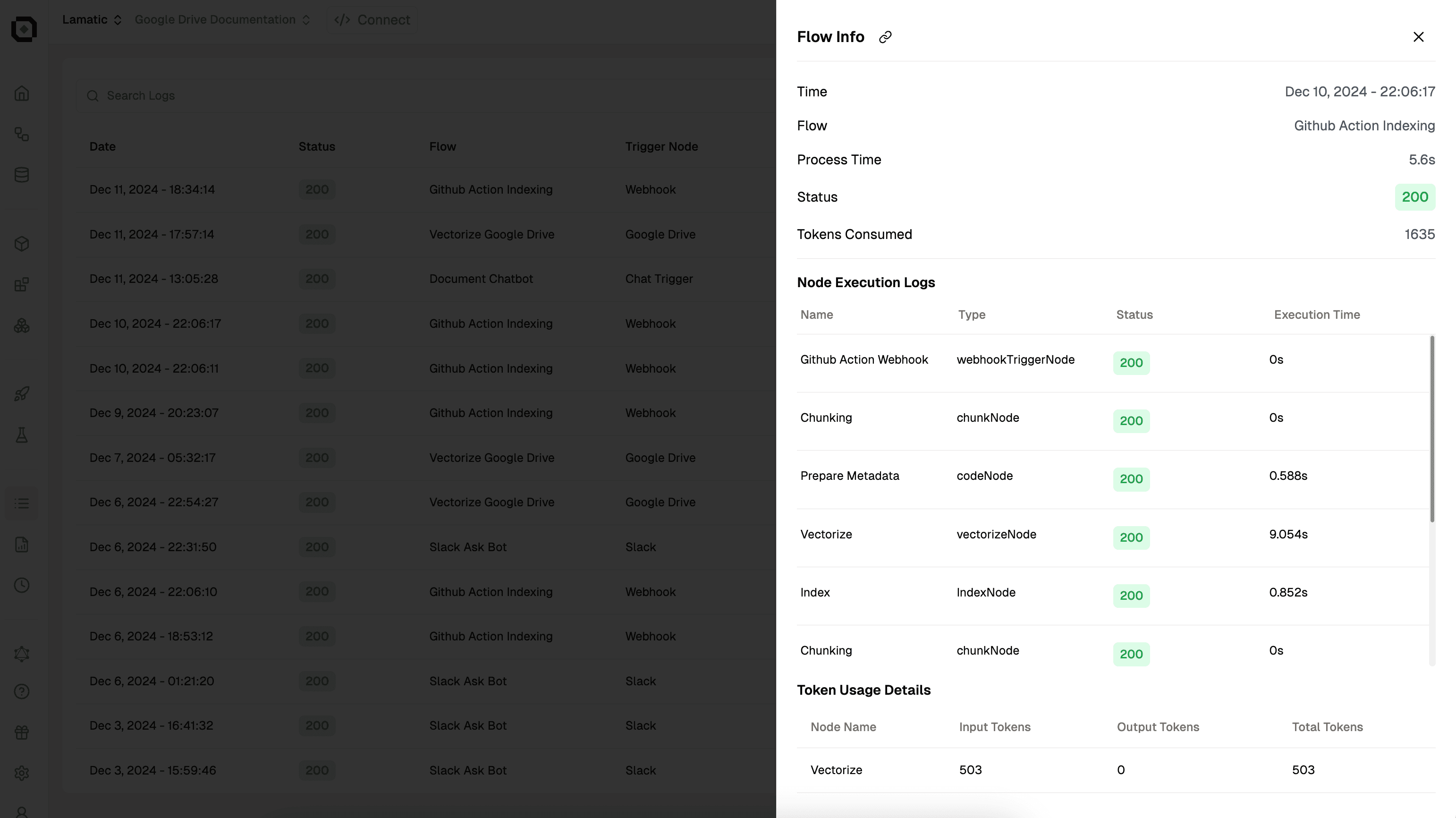Open the flows icon in the sidebar
The image size is (1456, 818).
coord(21,134)
